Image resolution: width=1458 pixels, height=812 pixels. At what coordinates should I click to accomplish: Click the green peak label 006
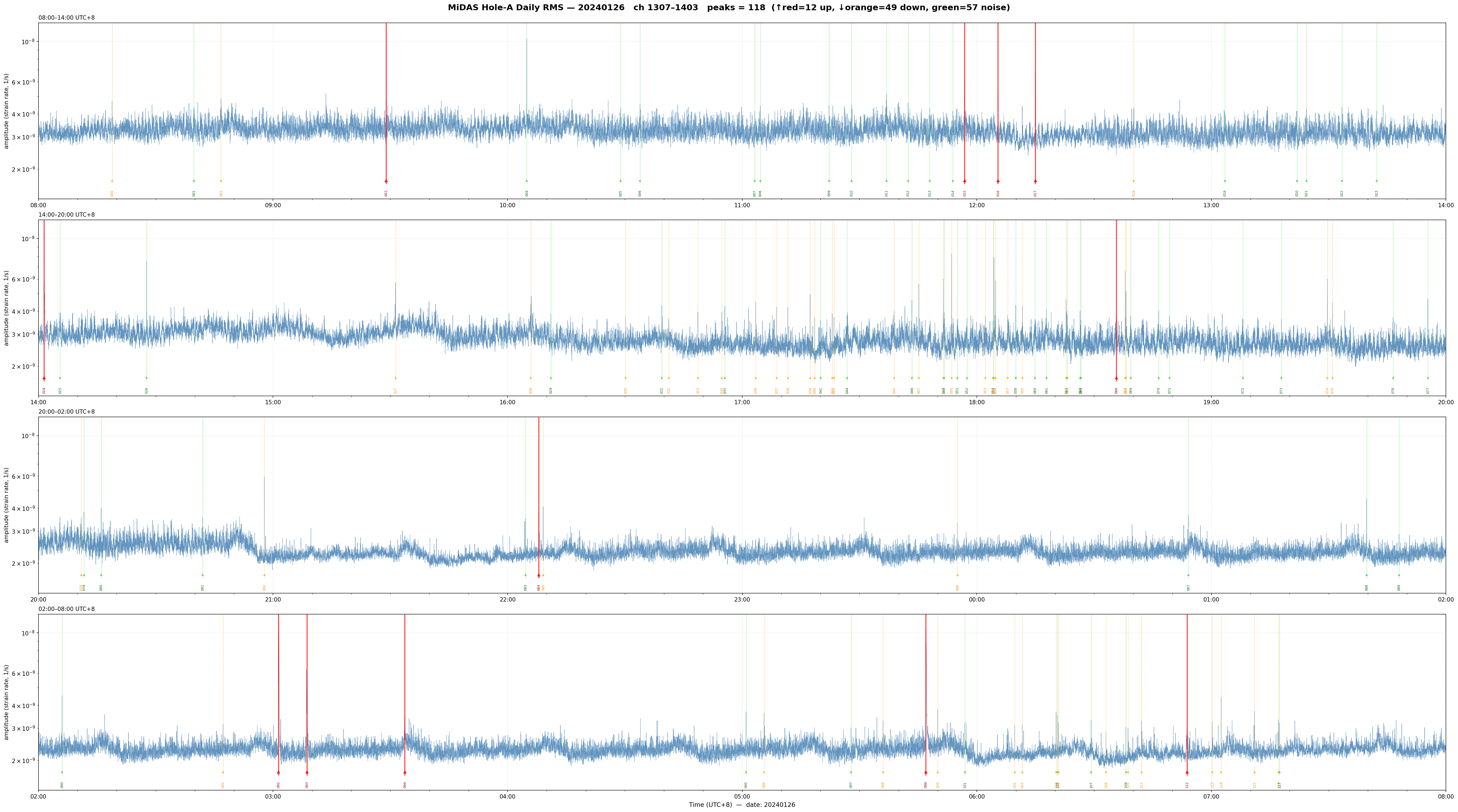[640, 194]
